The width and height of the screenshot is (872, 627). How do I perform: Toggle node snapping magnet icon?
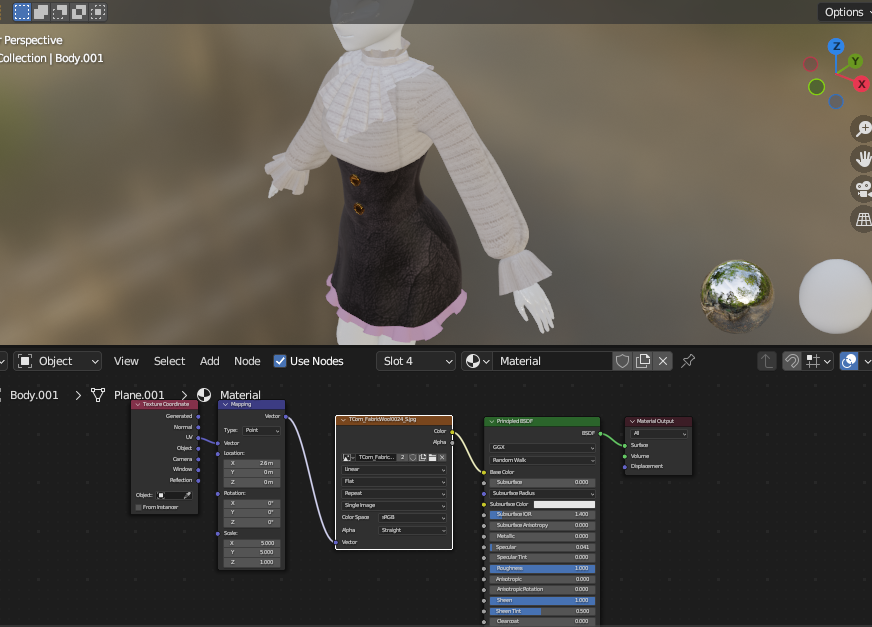791,361
